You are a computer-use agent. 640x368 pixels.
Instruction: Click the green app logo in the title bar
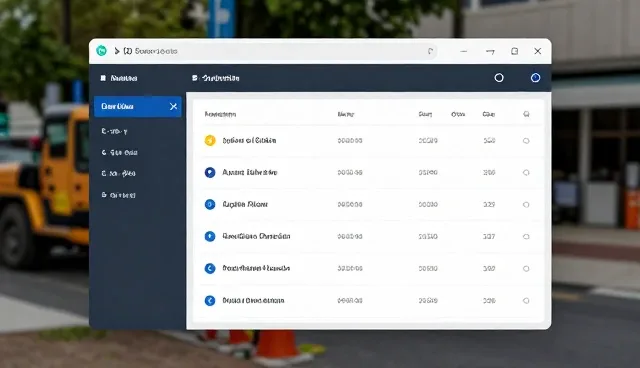tap(101, 51)
